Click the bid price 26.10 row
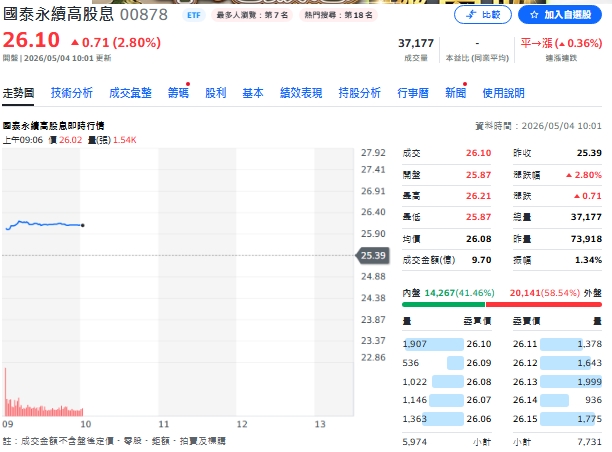 [447, 344]
